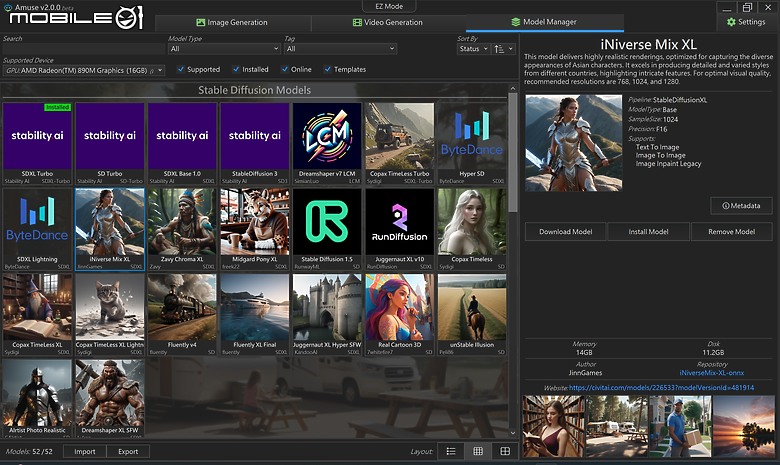This screenshot has height=465, width=780.
Task: Click the Export button
Action: coord(128,452)
